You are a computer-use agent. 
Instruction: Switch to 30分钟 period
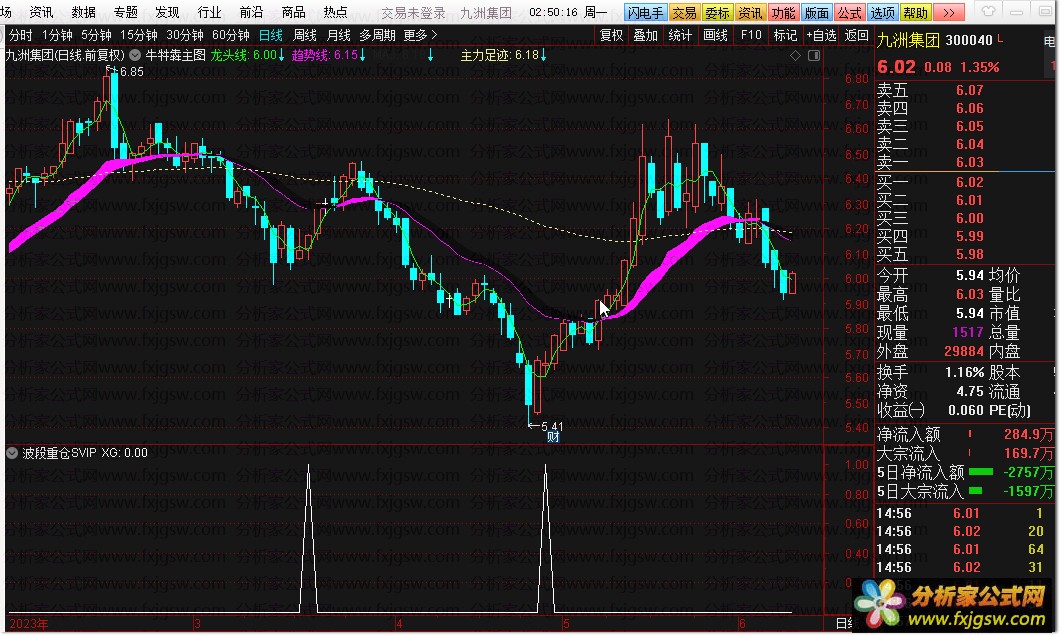[185, 35]
